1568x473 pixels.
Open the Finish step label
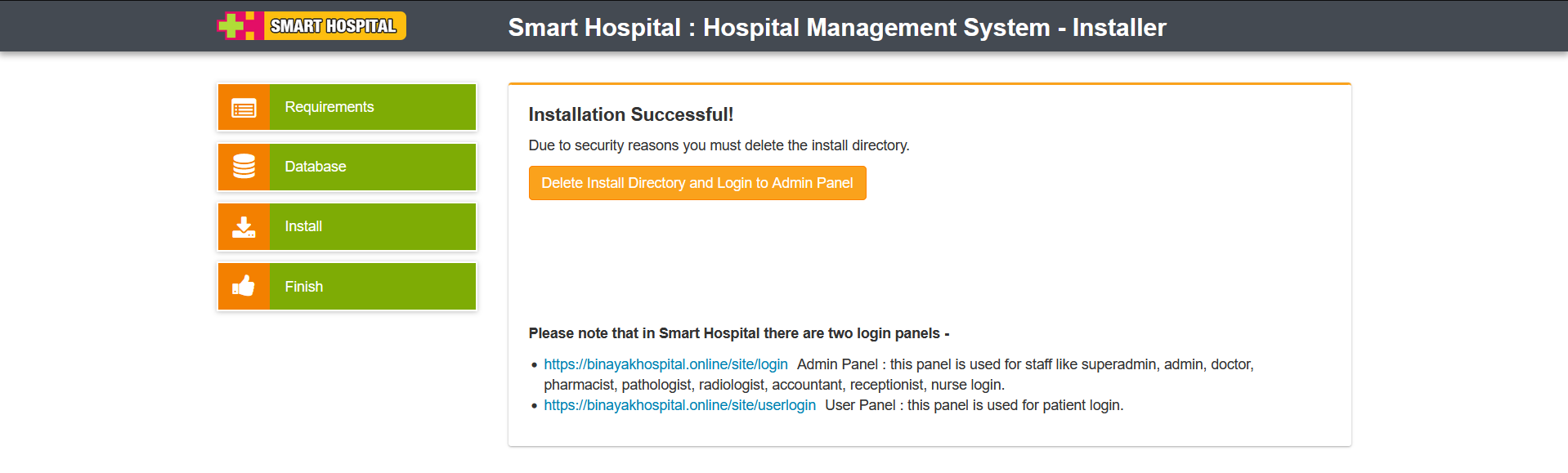[303, 287]
